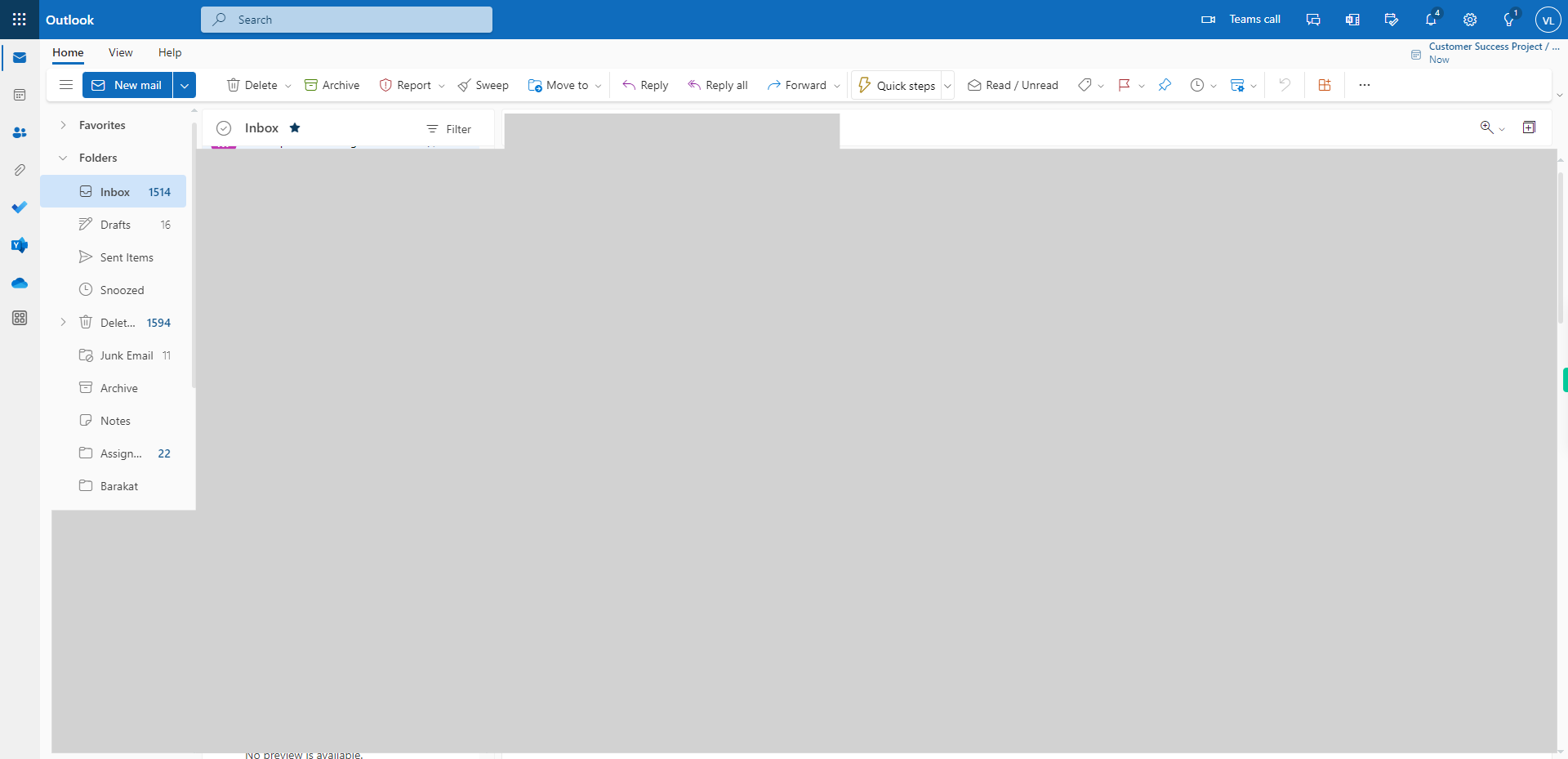This screenshot has height=759, width=1568.
Task: Open Report options dropdown arrow
Action: 442,86
